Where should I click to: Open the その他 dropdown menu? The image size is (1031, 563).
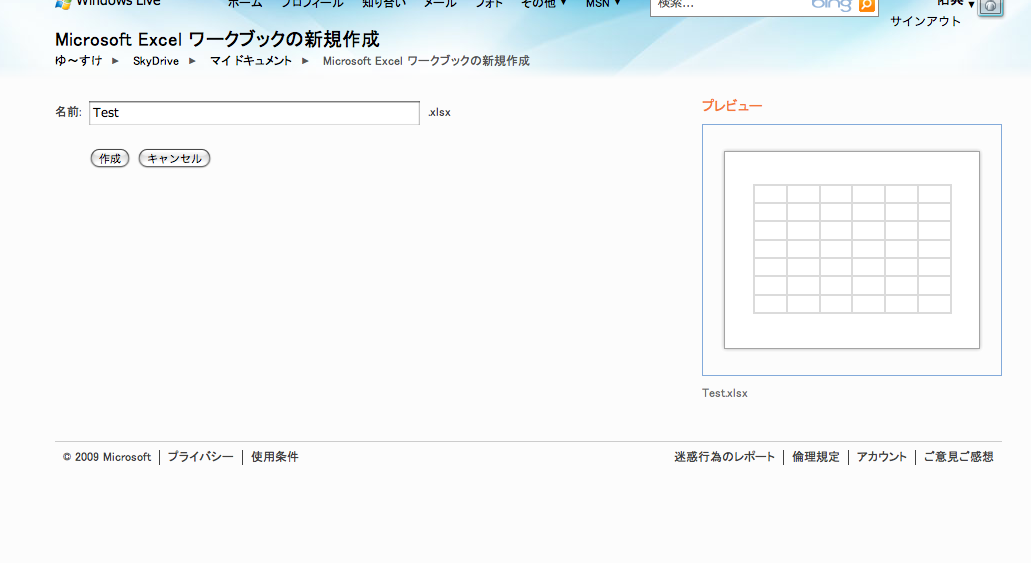(543, 4)
